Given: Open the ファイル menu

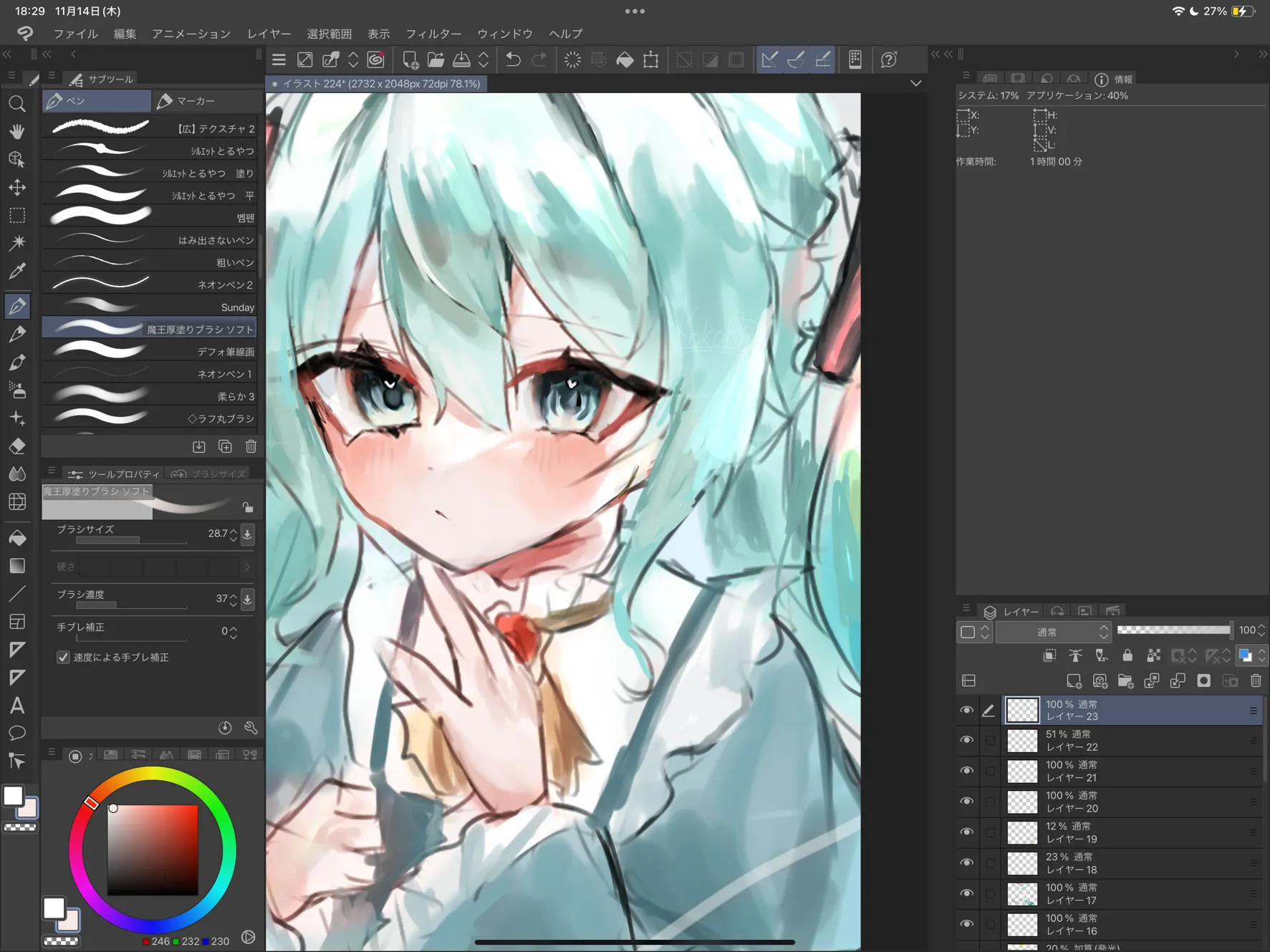Looking at the screenshot, I should pos(75,34).
